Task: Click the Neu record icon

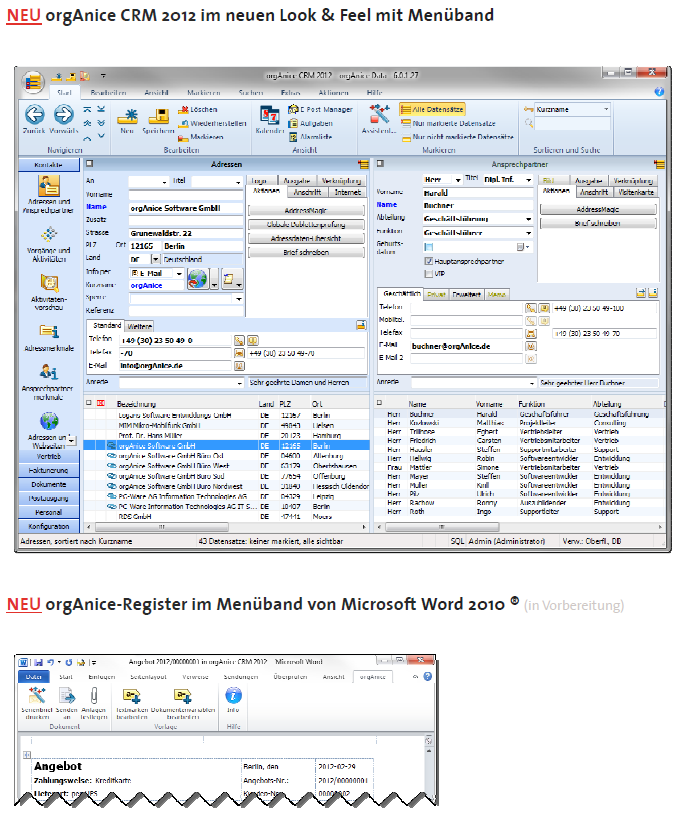Action: pos(127,116)
